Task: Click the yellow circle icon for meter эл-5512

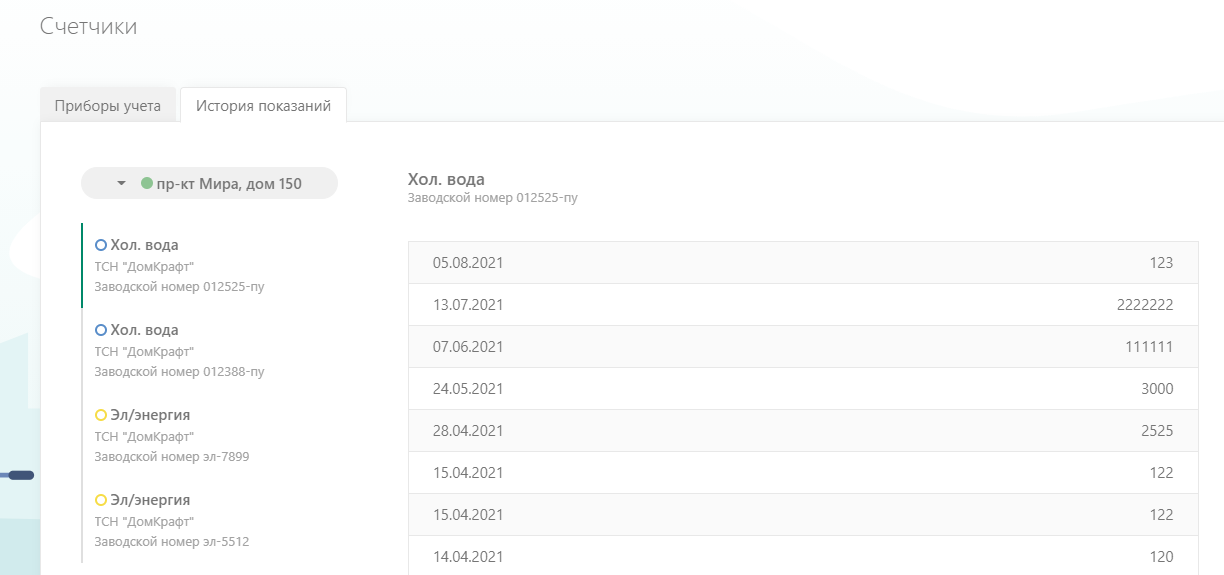Action: tap(100, 500)
